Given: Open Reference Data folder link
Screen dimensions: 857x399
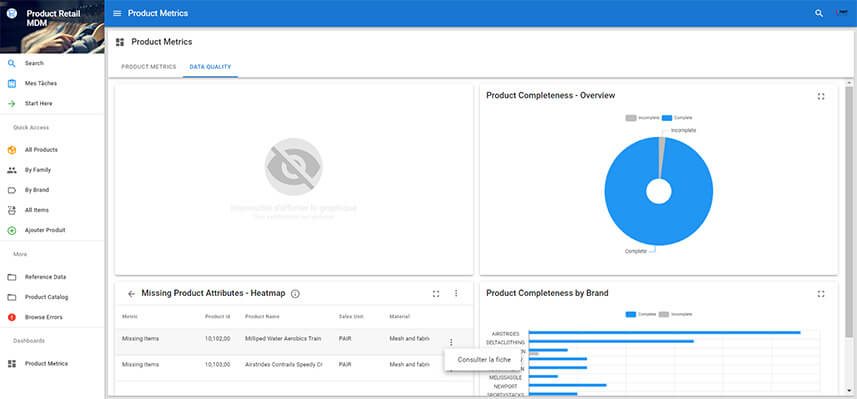Looking at the screenshot, I should click(45, 277).
